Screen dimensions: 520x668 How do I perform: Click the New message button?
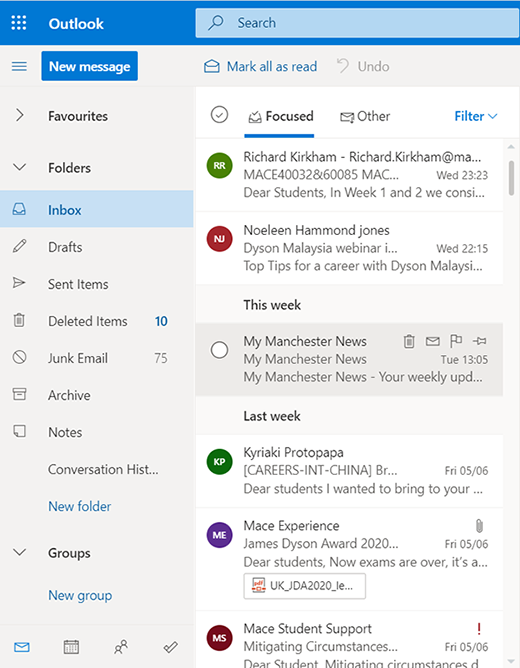click(89, 66)
